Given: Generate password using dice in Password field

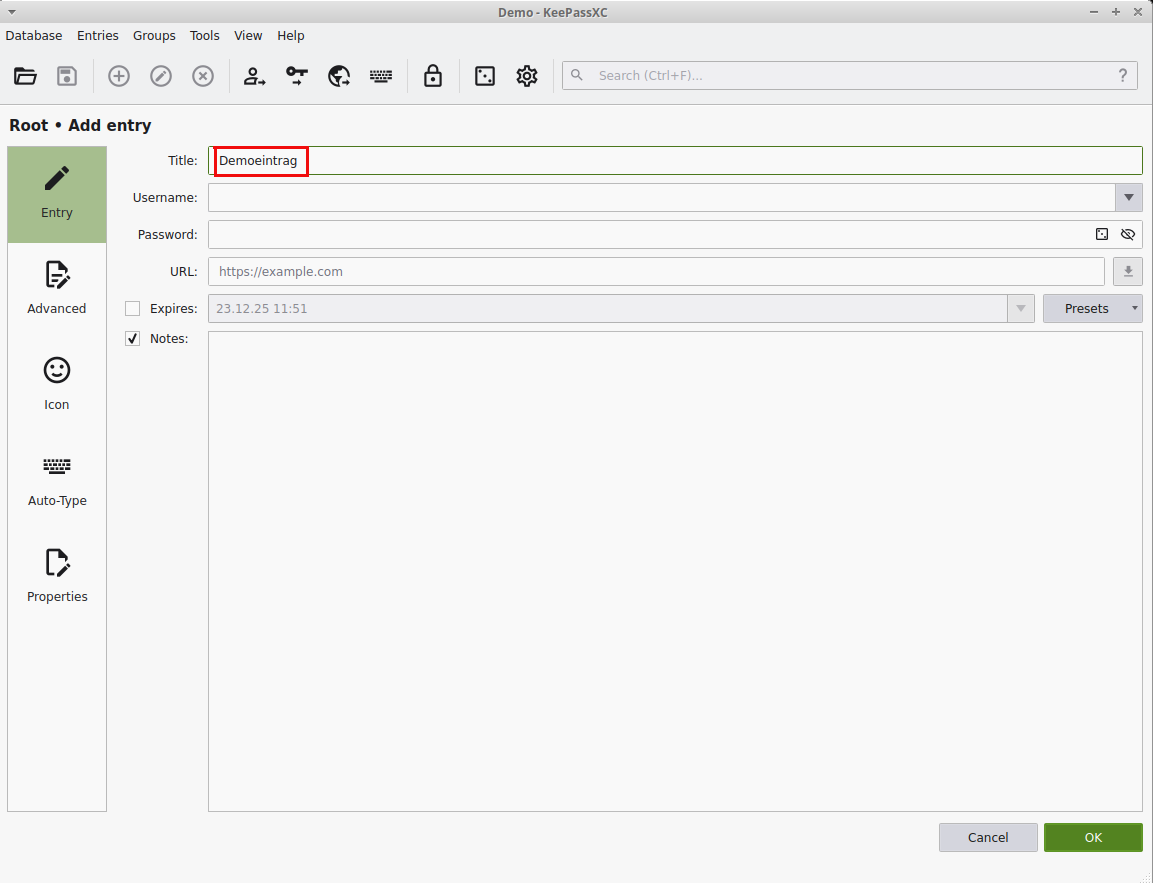Looking at the screenshot, I should 1102,234.
